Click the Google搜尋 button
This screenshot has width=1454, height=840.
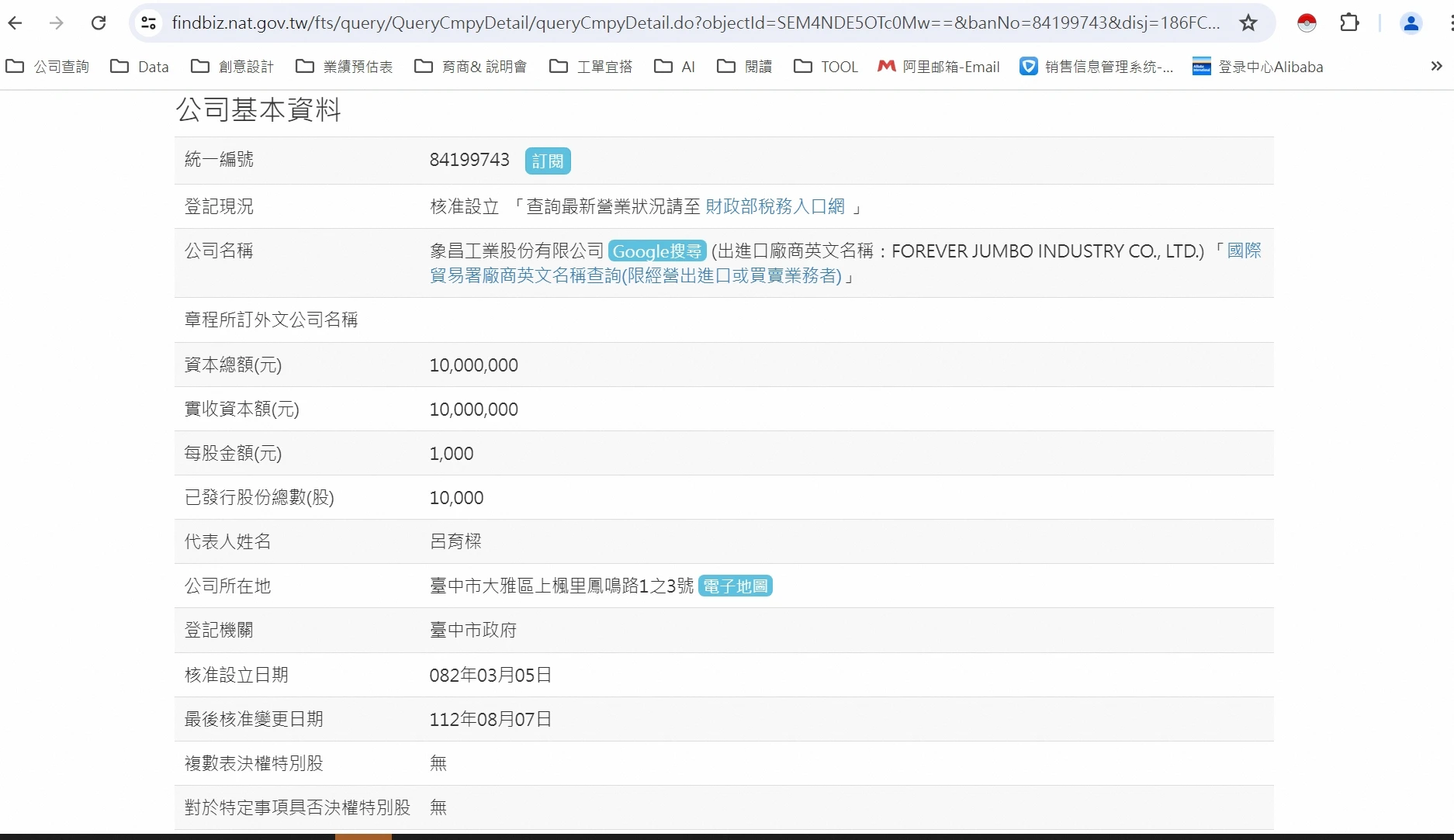[656, 251]
